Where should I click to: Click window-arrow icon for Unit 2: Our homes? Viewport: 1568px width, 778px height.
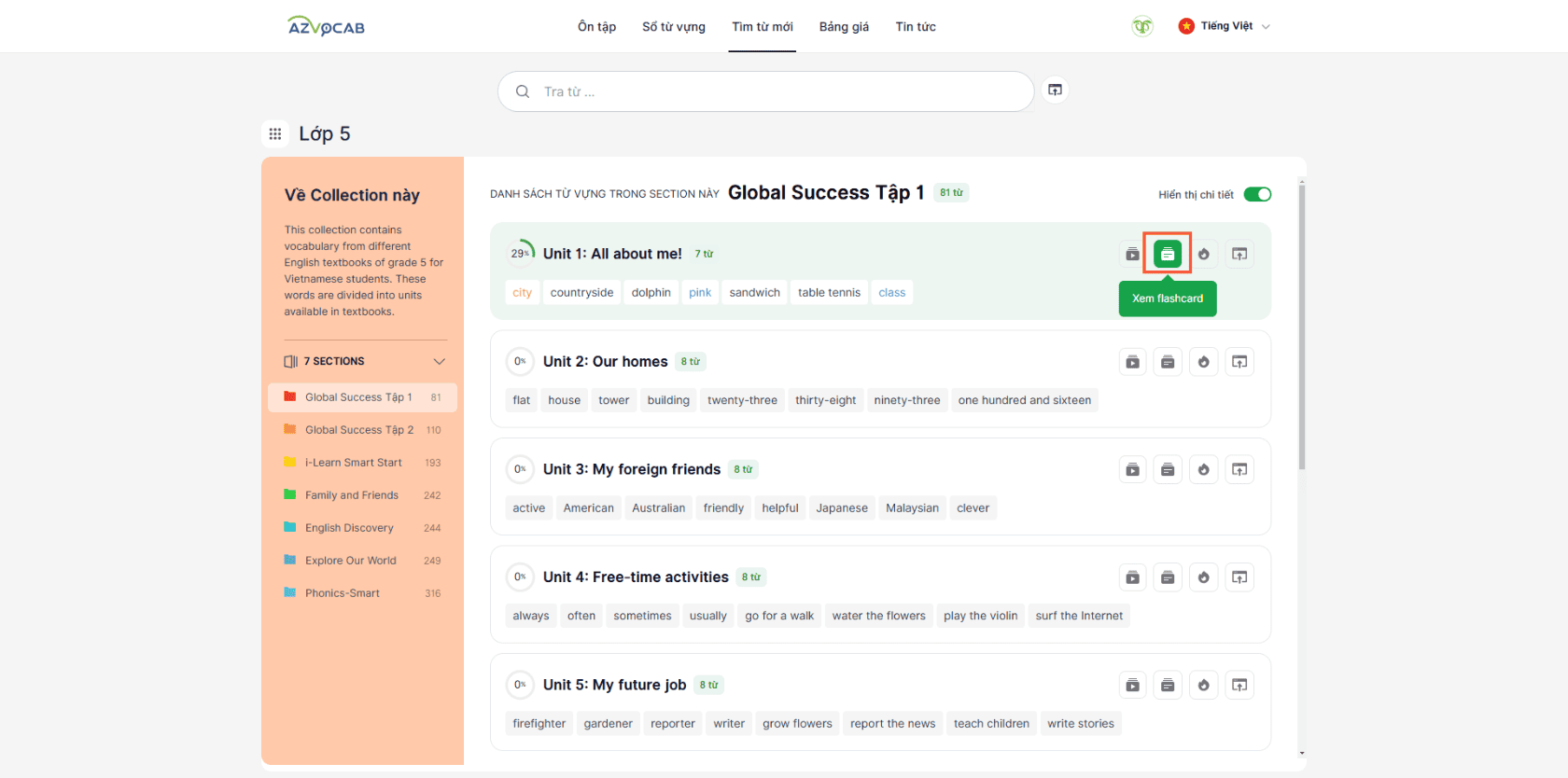click(1239, 362)
